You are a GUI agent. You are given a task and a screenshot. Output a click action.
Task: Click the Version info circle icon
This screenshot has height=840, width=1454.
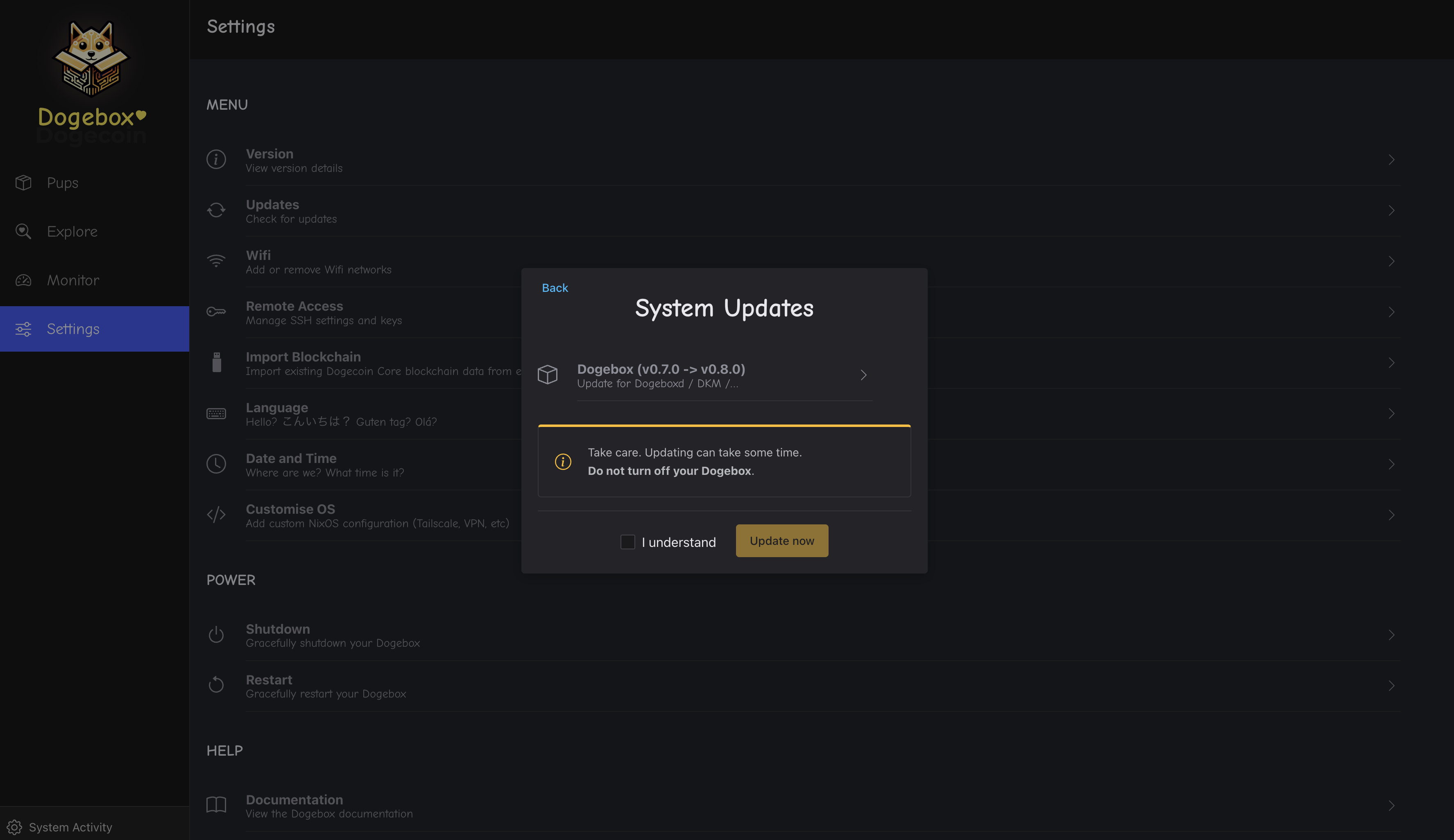click(216, 159)
